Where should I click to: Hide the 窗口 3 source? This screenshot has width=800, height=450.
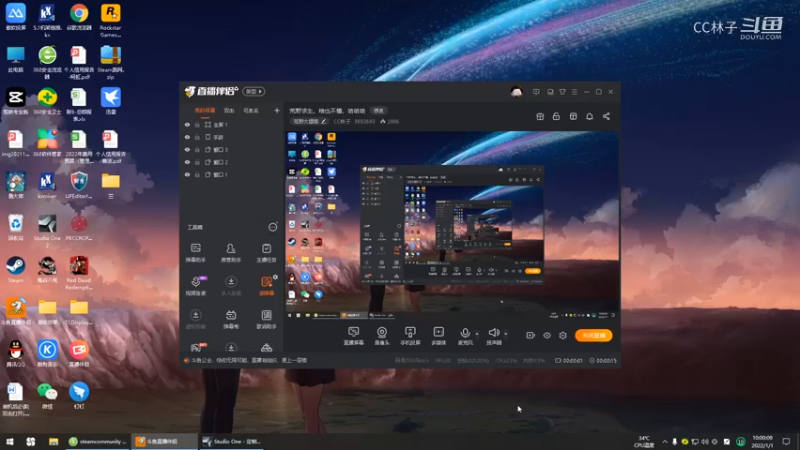coord(187,149)
